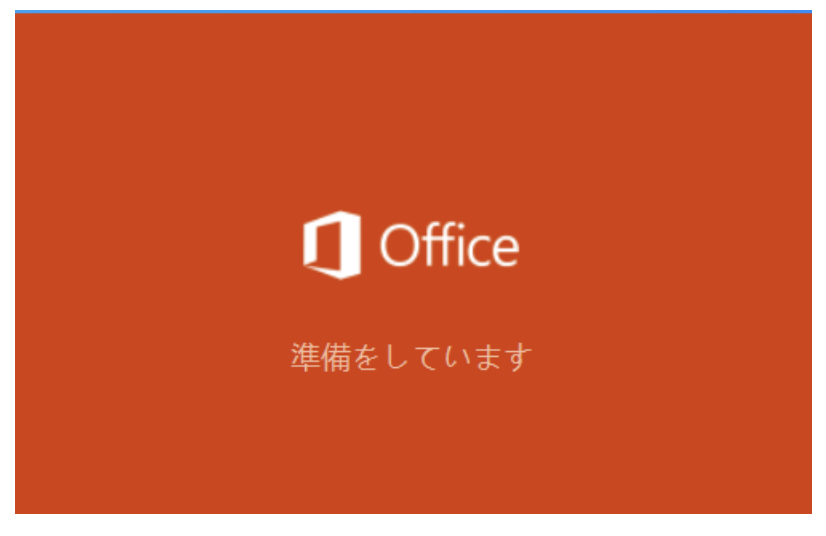Click the capital letter O in Office
This screenshot has width=826, height=536.
click(400, 246)
